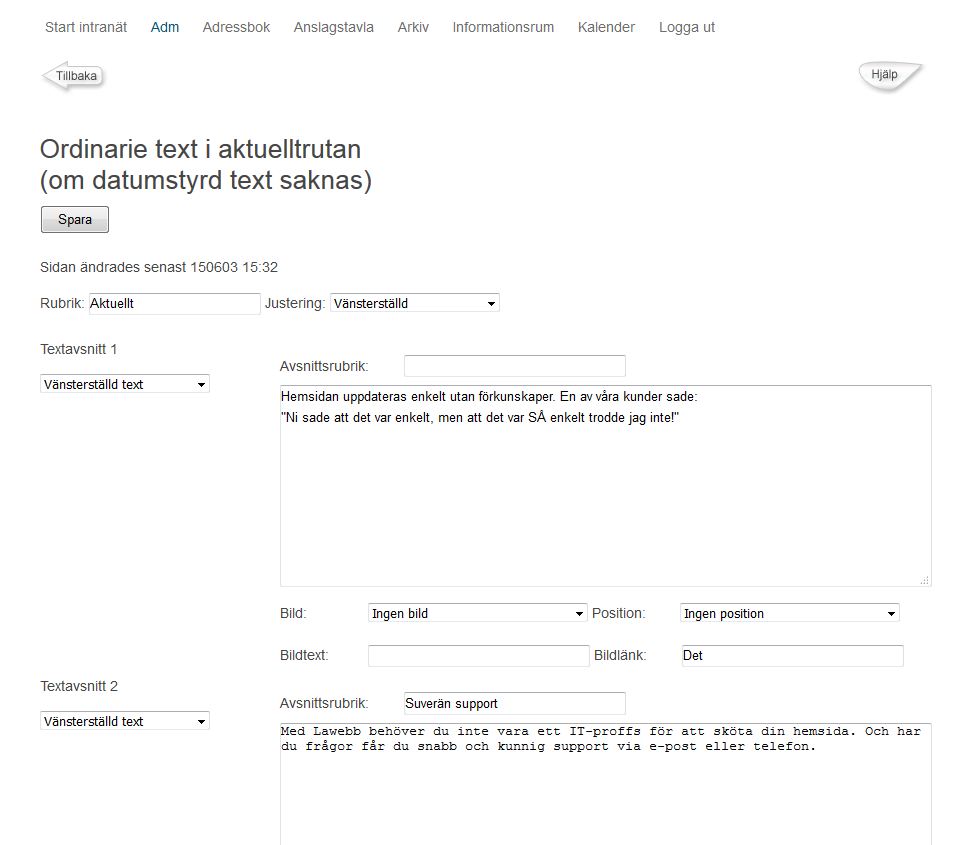Go to Anslagstavla
This screenshot has height=845, width=973.
[334, 27]
